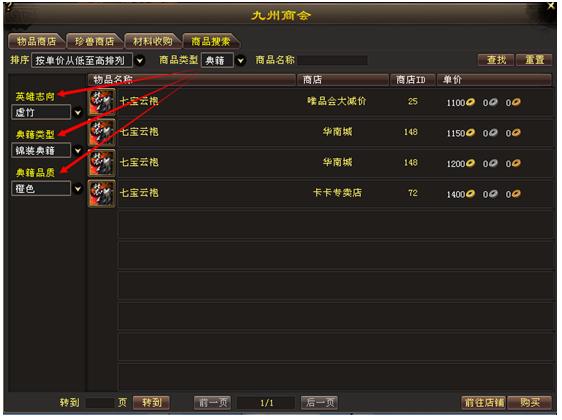Click the 前往店铺 button
This screenshot has width=562, height=420.
pos(484,402)
